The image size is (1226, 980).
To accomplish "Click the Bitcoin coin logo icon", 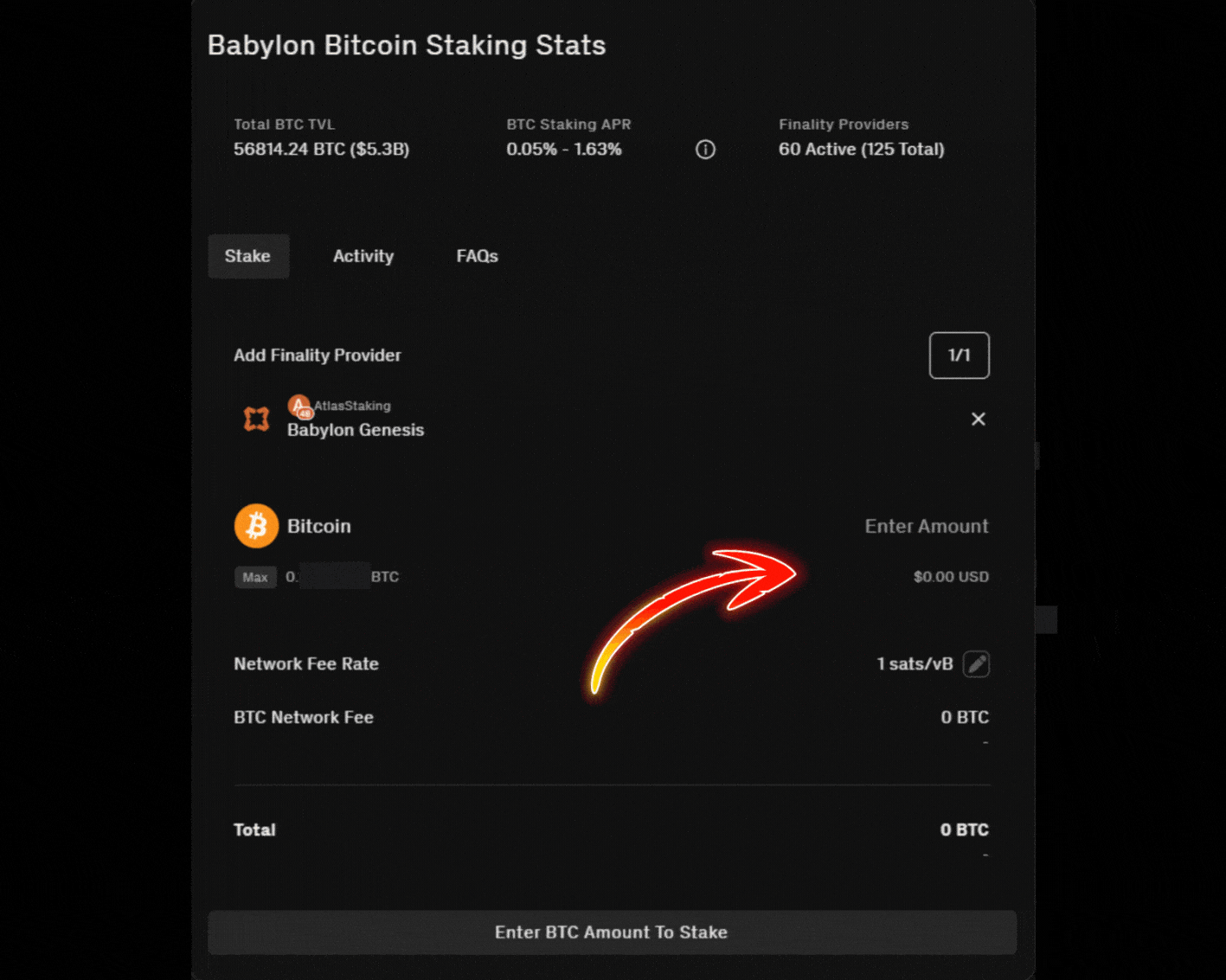I will click(255, 525).
